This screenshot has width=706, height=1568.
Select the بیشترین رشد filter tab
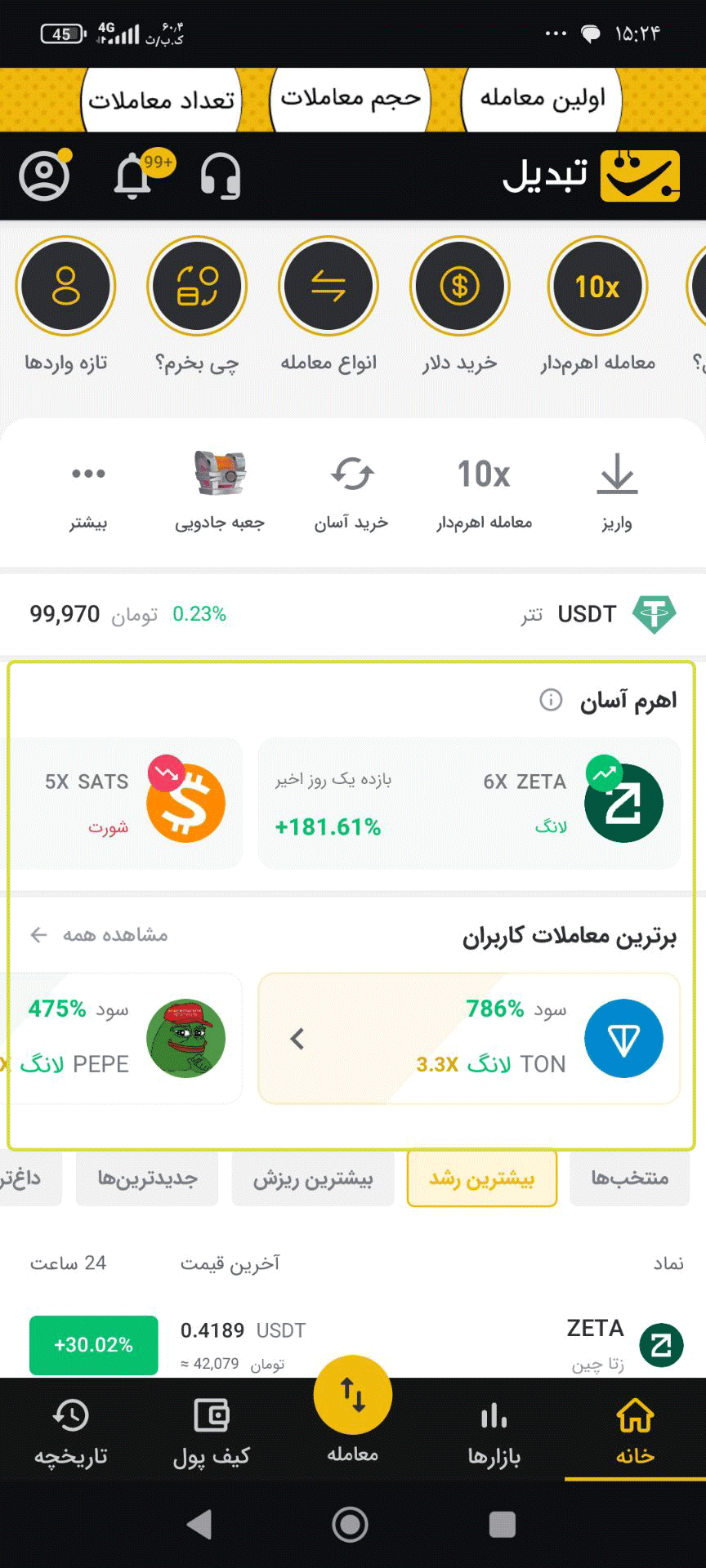[x=482, y=1178]
